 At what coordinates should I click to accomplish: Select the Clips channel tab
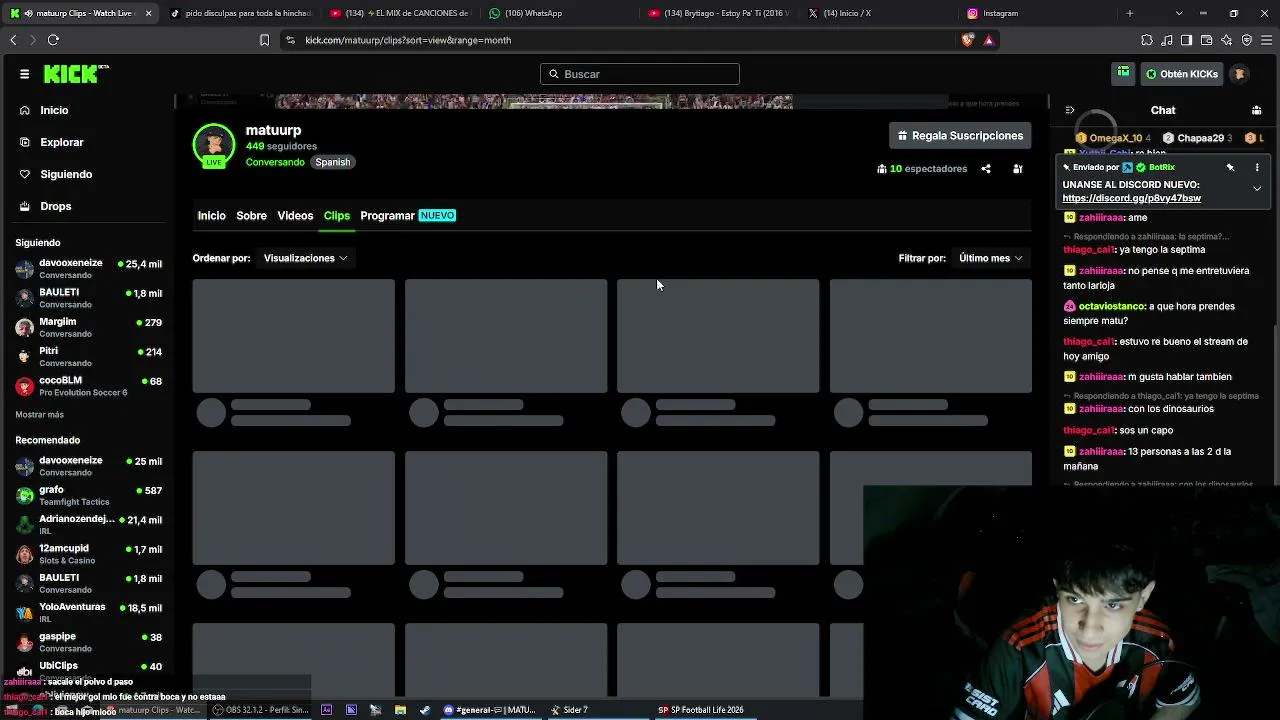pyautogui.click(x=337, y=216)
